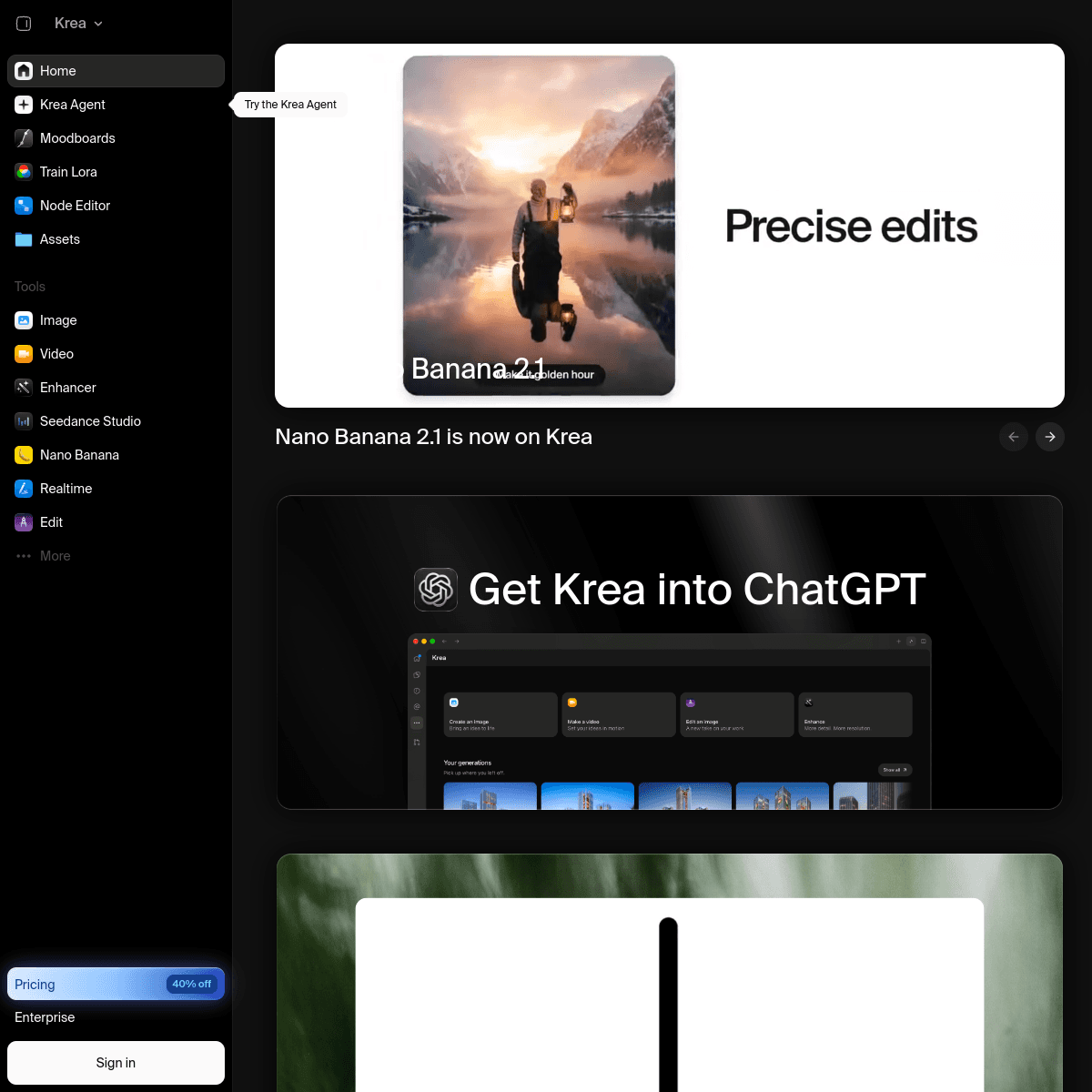
Task: Click the ChatGPT logo icon
Action: 436,589
